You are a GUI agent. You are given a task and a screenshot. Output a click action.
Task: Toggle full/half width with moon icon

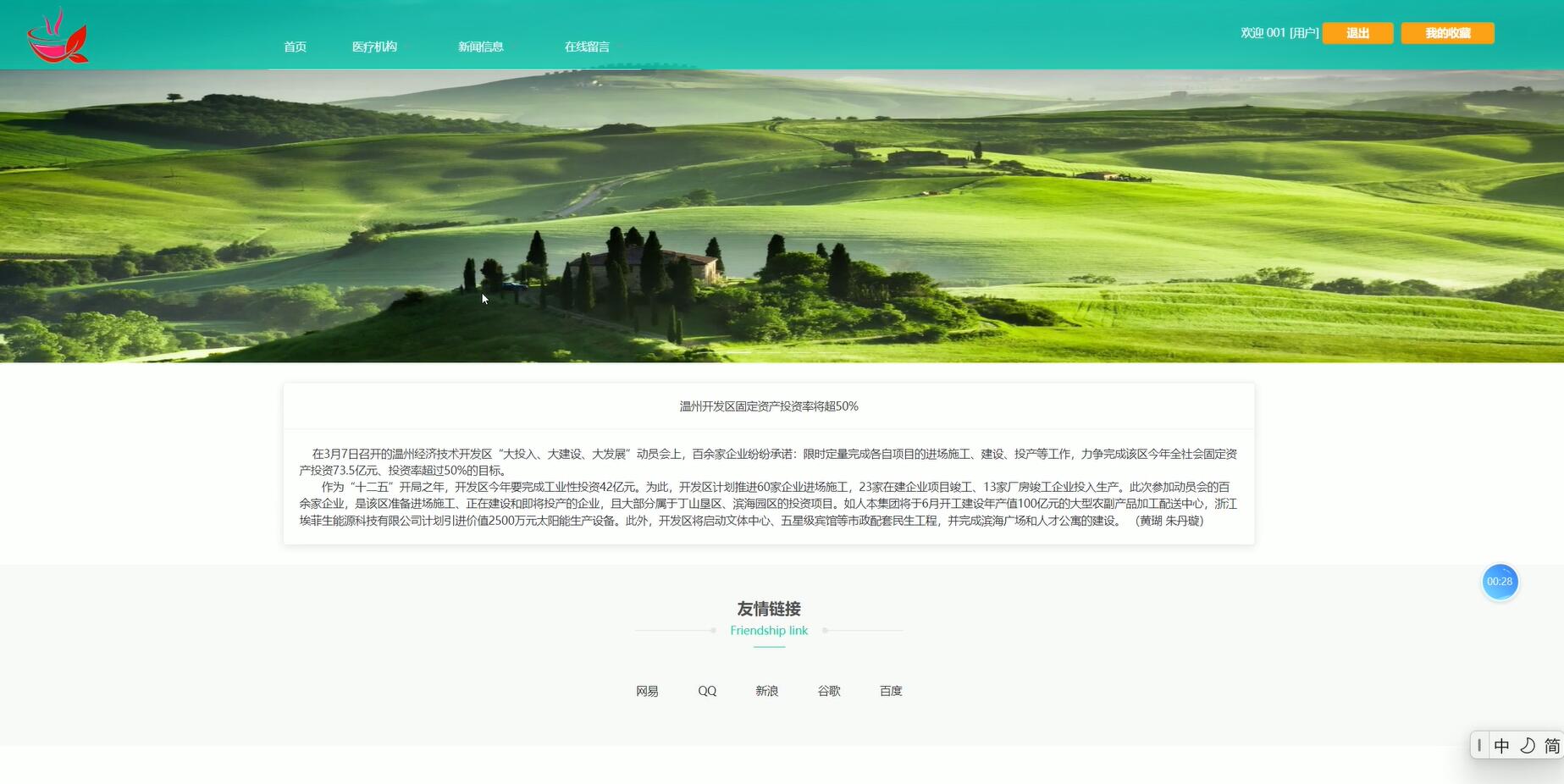click(x=1527, y=745)
